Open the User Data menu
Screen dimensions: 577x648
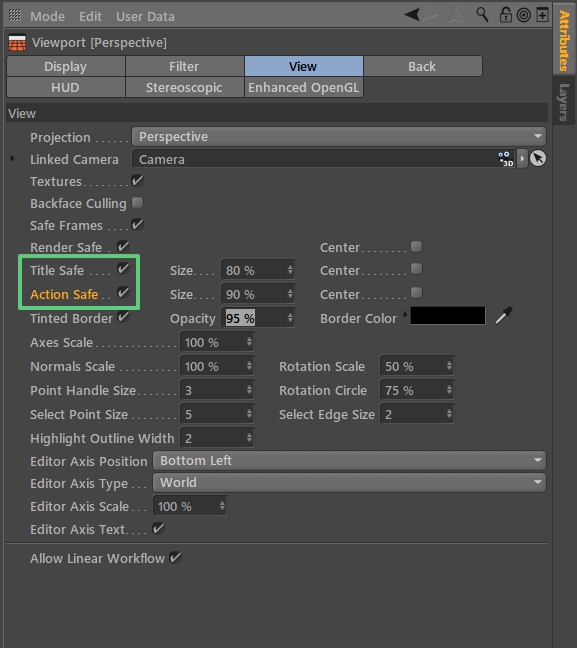[x=145, y=17]
